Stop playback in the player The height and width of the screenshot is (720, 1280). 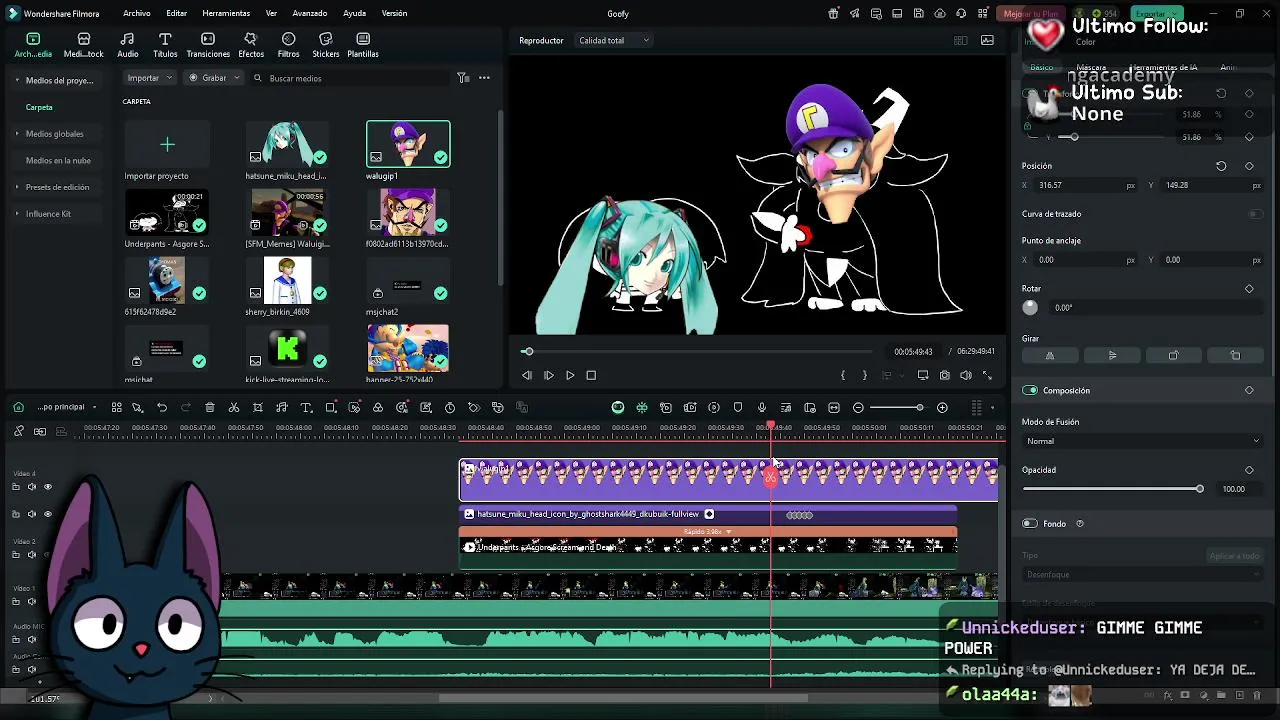pos(591,375)
